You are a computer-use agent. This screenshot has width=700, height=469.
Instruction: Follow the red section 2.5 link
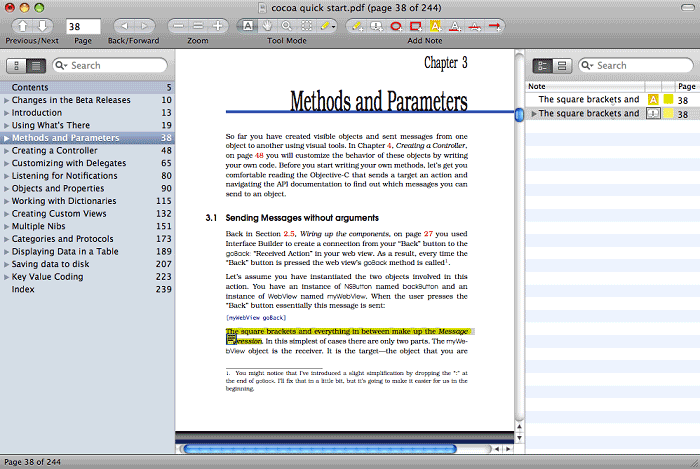[x=289, y=234]
